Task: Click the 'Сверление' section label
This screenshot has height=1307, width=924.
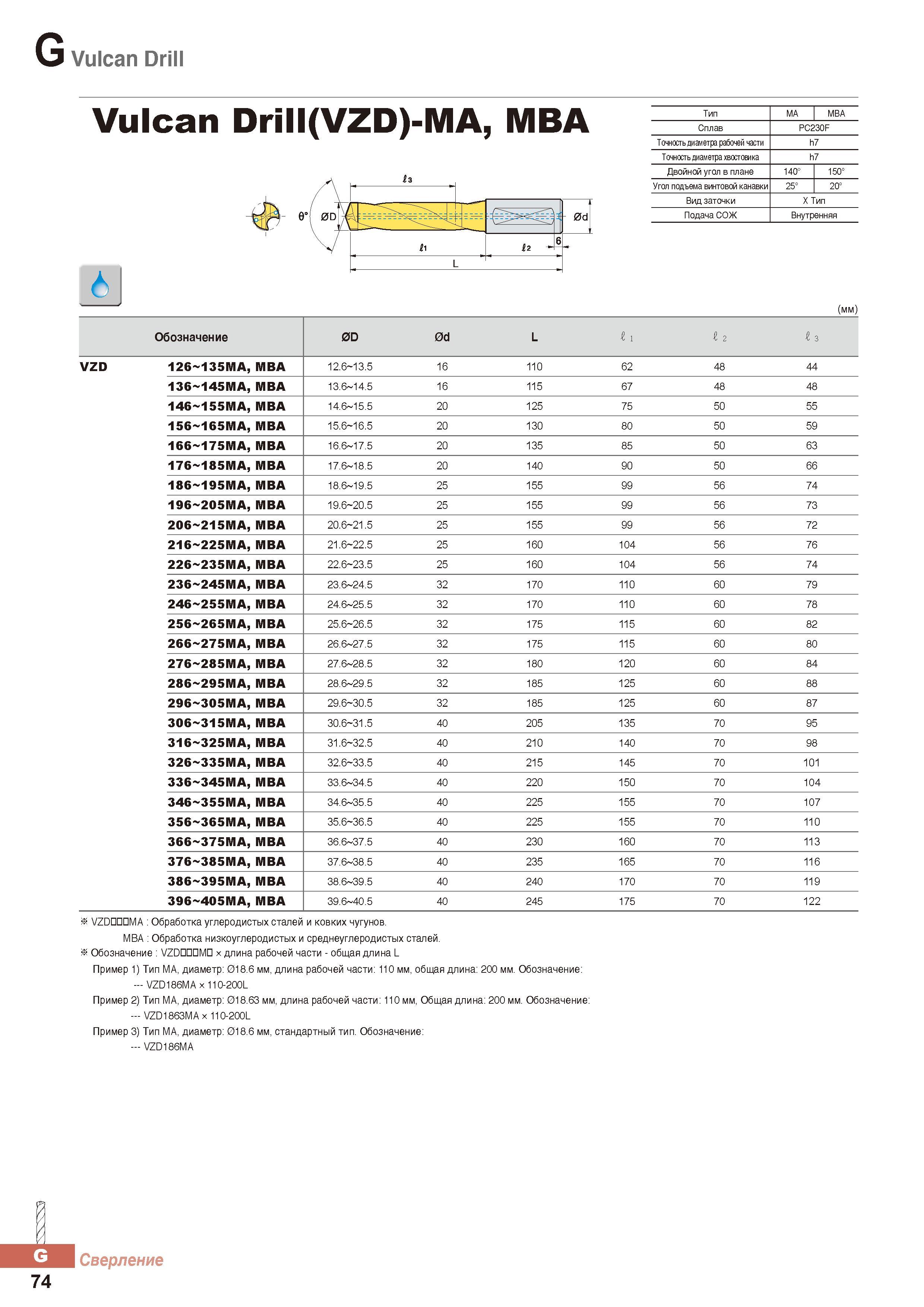Action: pos(121,1260)
